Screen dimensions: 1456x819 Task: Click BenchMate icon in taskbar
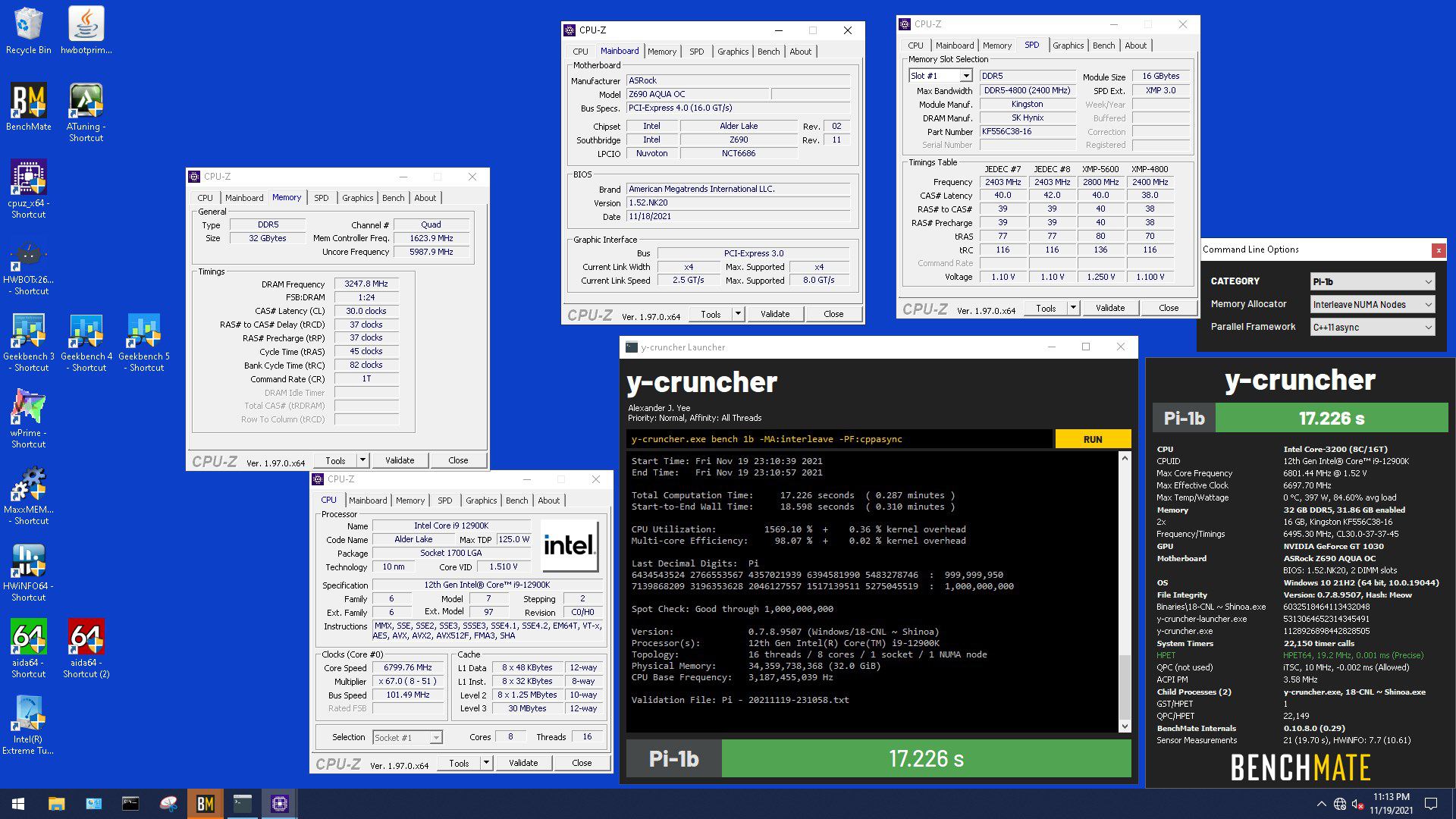pos(205,804)
